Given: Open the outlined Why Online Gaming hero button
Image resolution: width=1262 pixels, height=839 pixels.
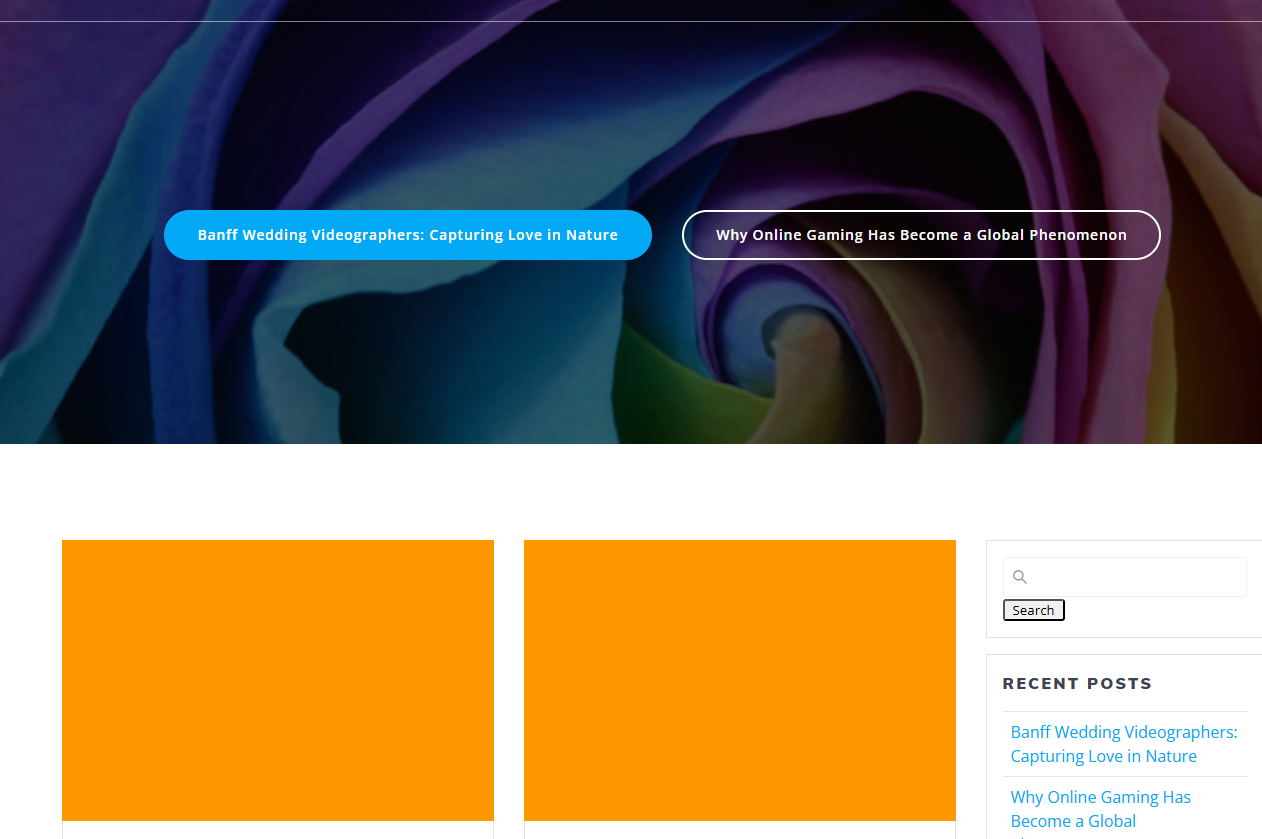Looking at the screenshot, I should coord(921,235).
